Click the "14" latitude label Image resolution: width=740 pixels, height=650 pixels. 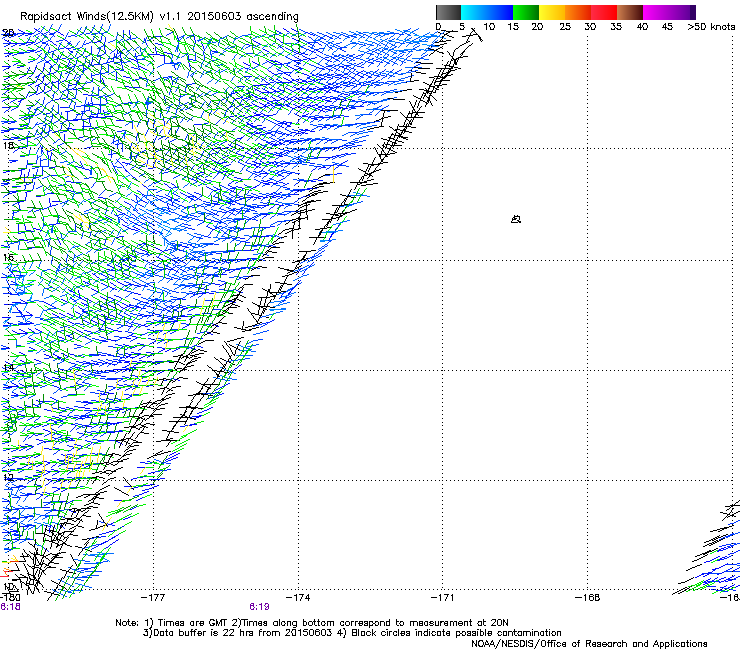8,367
